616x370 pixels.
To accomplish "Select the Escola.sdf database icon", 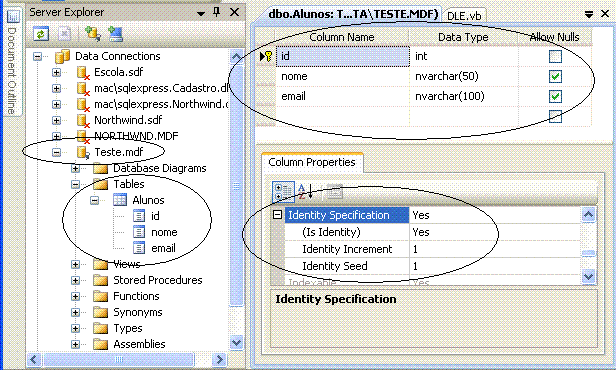I will tap(82, 73).
